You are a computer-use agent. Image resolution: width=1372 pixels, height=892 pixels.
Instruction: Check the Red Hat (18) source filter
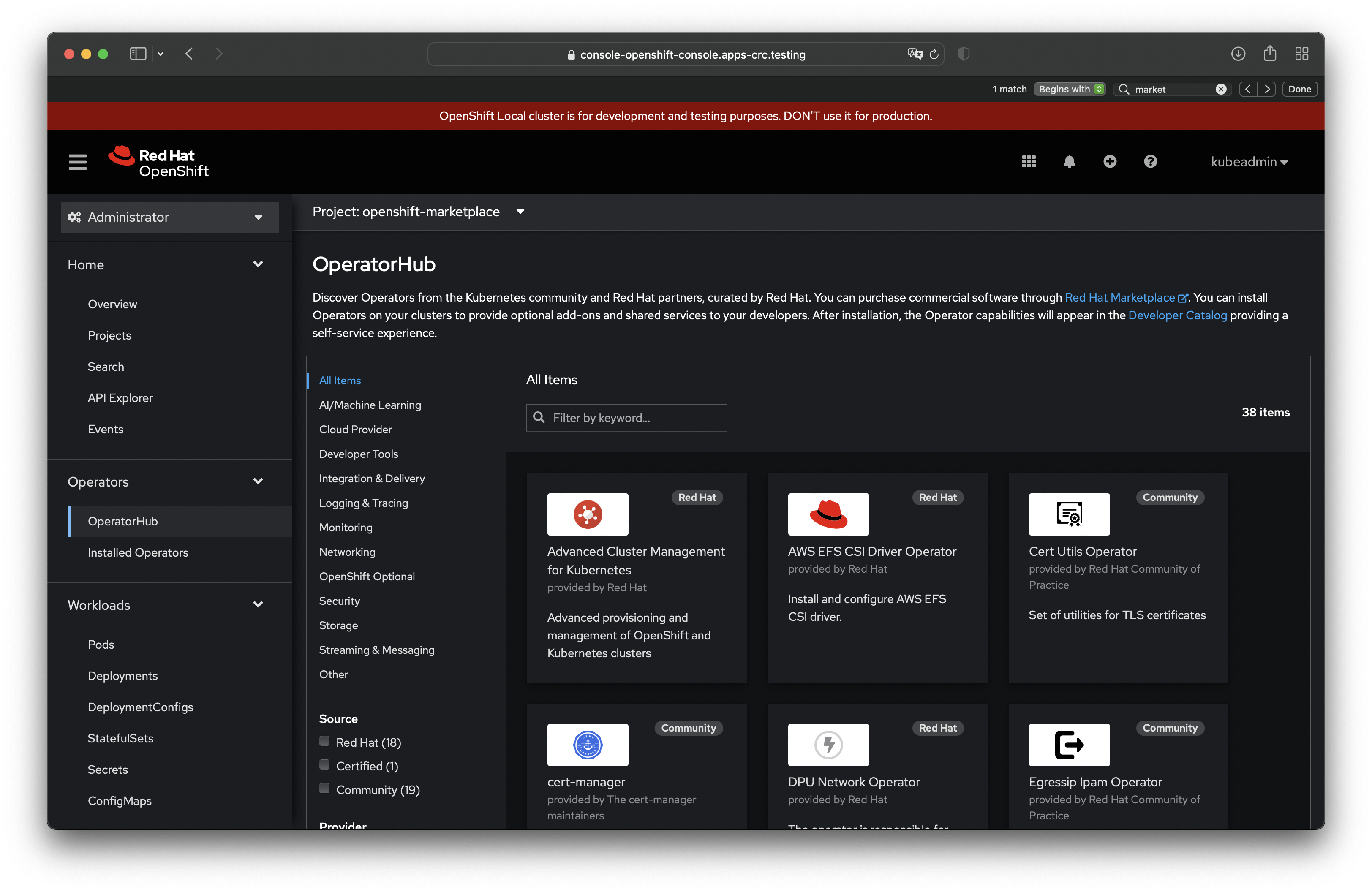(324, 741)
